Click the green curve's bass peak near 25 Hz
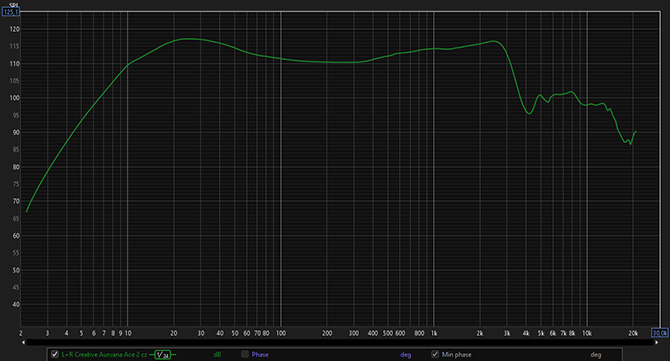 187,39
